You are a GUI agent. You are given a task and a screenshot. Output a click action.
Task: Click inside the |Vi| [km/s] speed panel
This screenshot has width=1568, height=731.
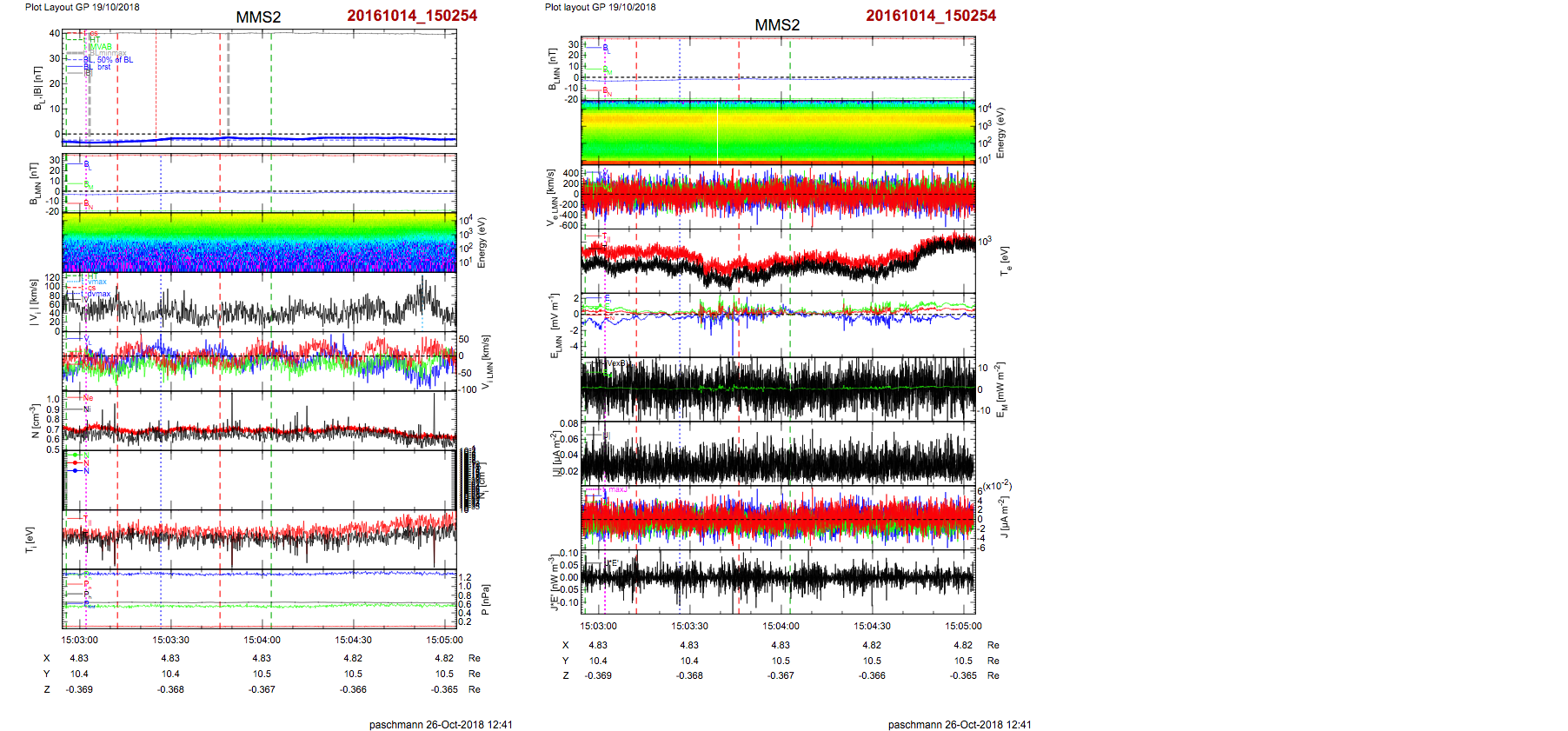point(259,302)
